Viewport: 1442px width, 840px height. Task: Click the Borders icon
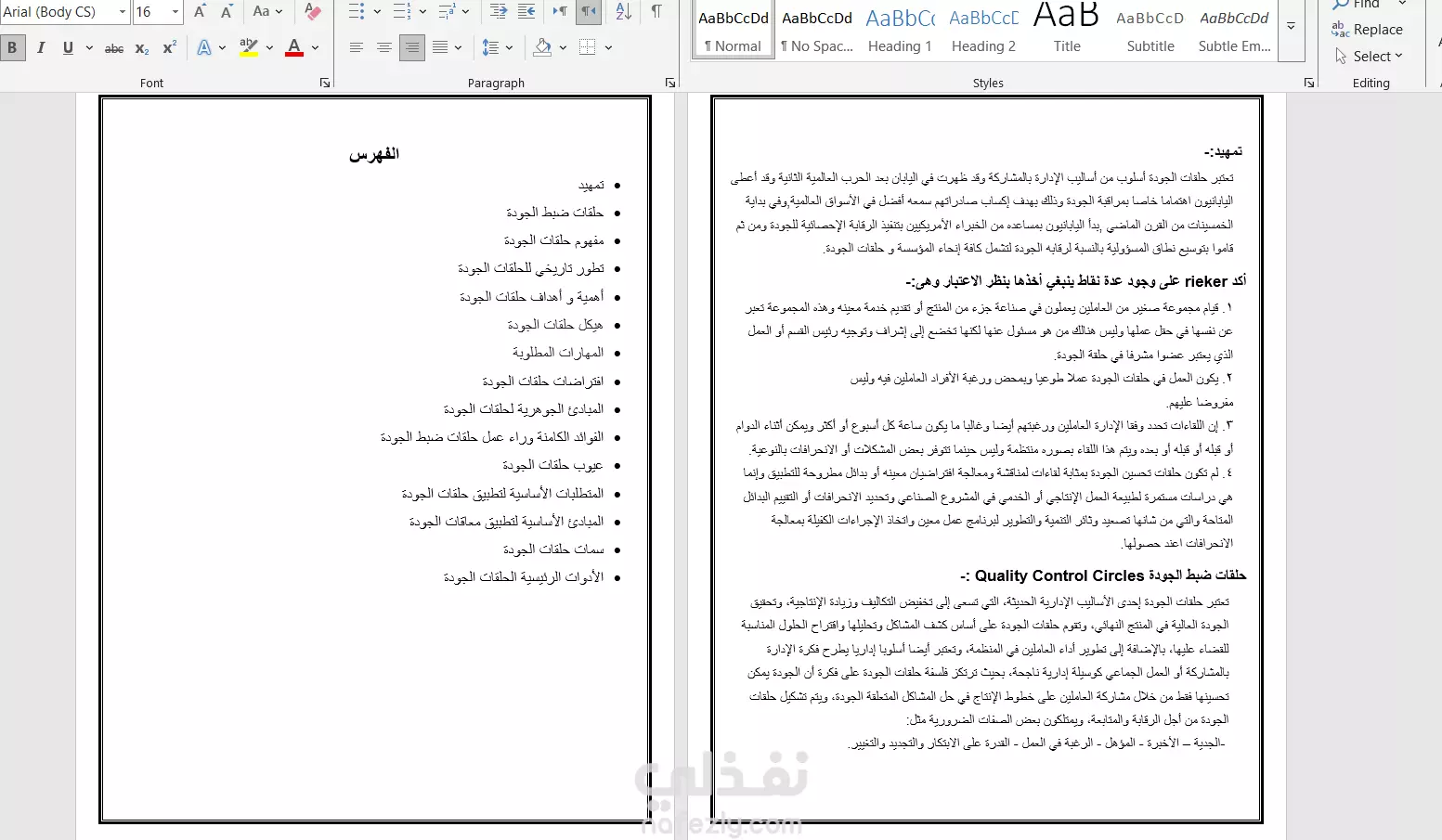588,47
